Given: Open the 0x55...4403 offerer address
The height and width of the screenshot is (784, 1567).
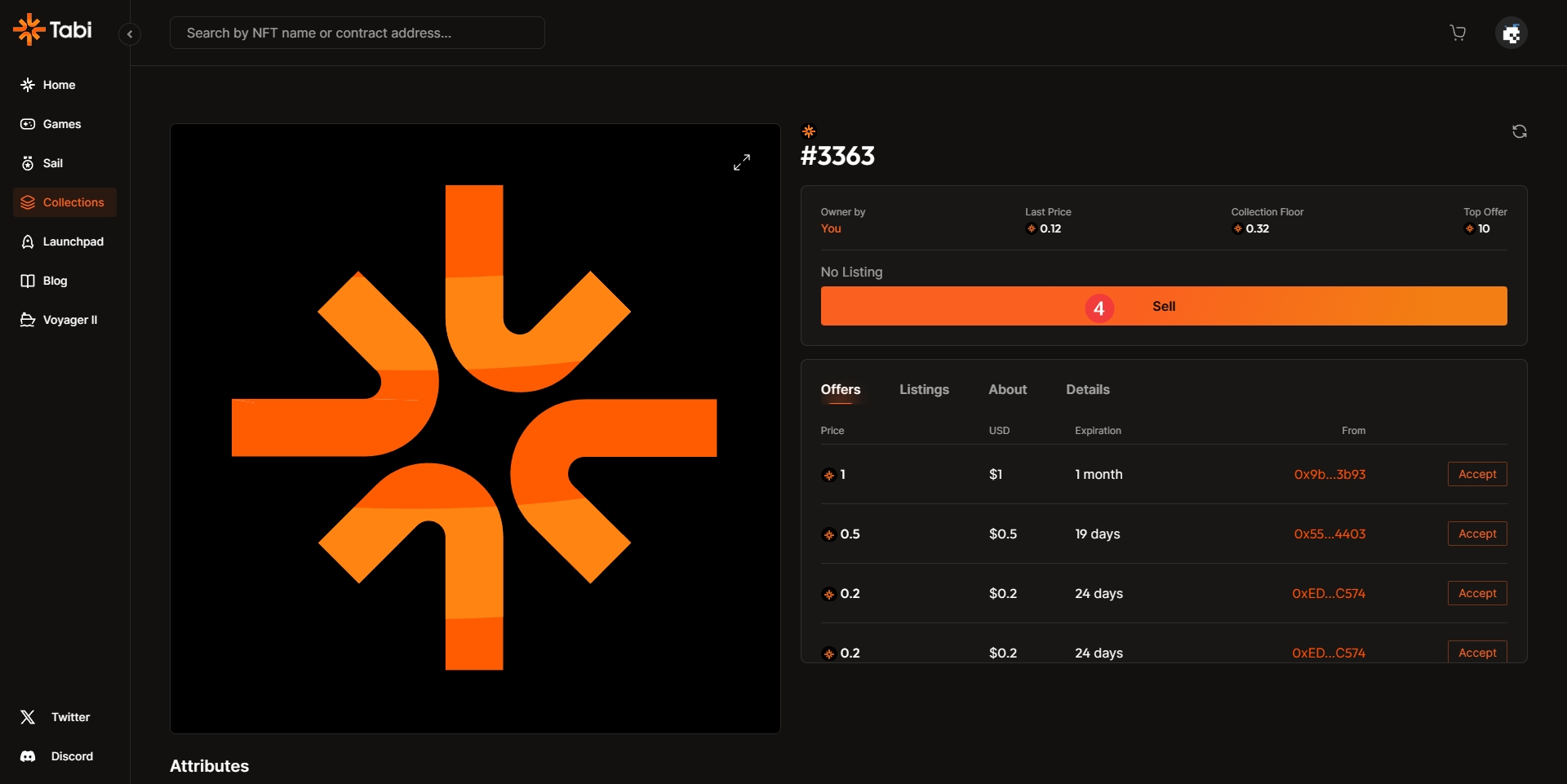Looking at the screenshot, I should click(x=1329, y=534).
